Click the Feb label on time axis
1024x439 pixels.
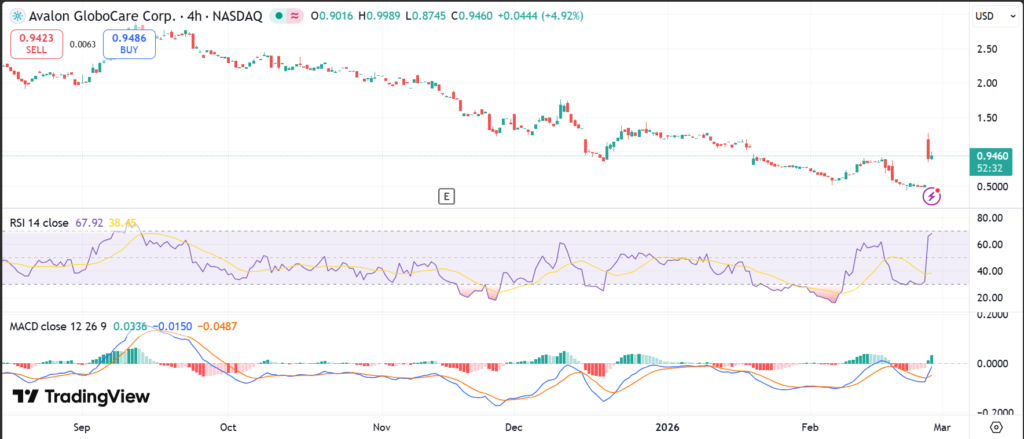point(810,424)
